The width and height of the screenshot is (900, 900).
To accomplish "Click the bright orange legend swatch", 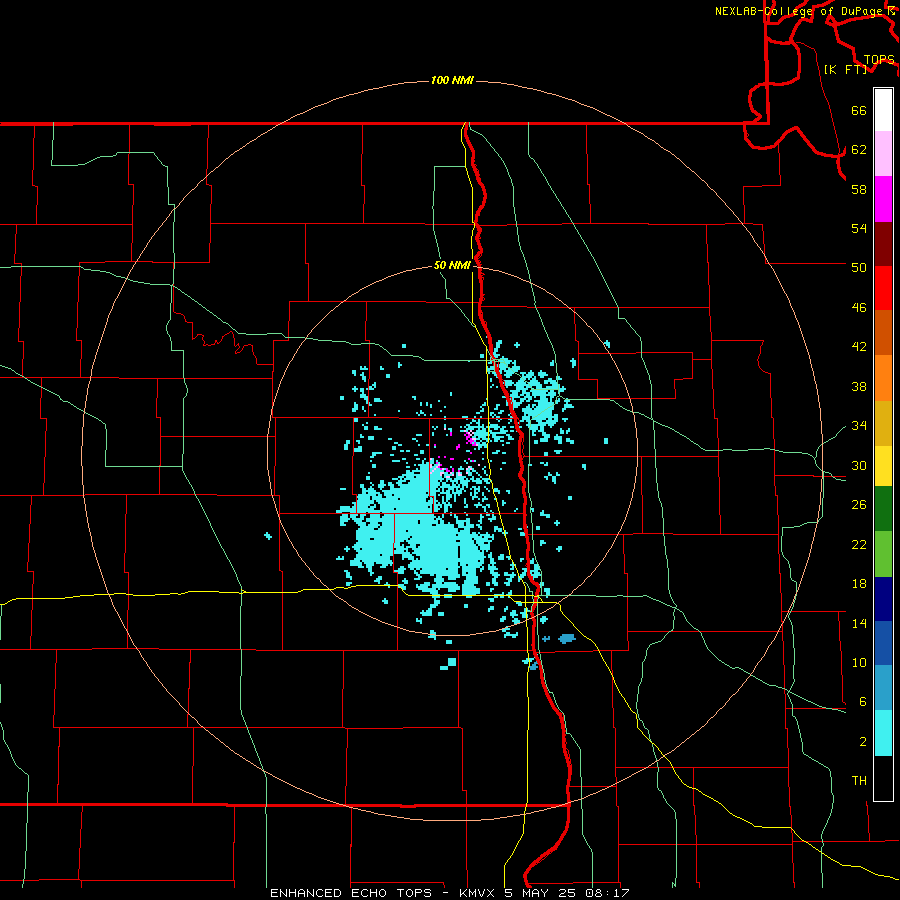I will [x=883, y=377].
